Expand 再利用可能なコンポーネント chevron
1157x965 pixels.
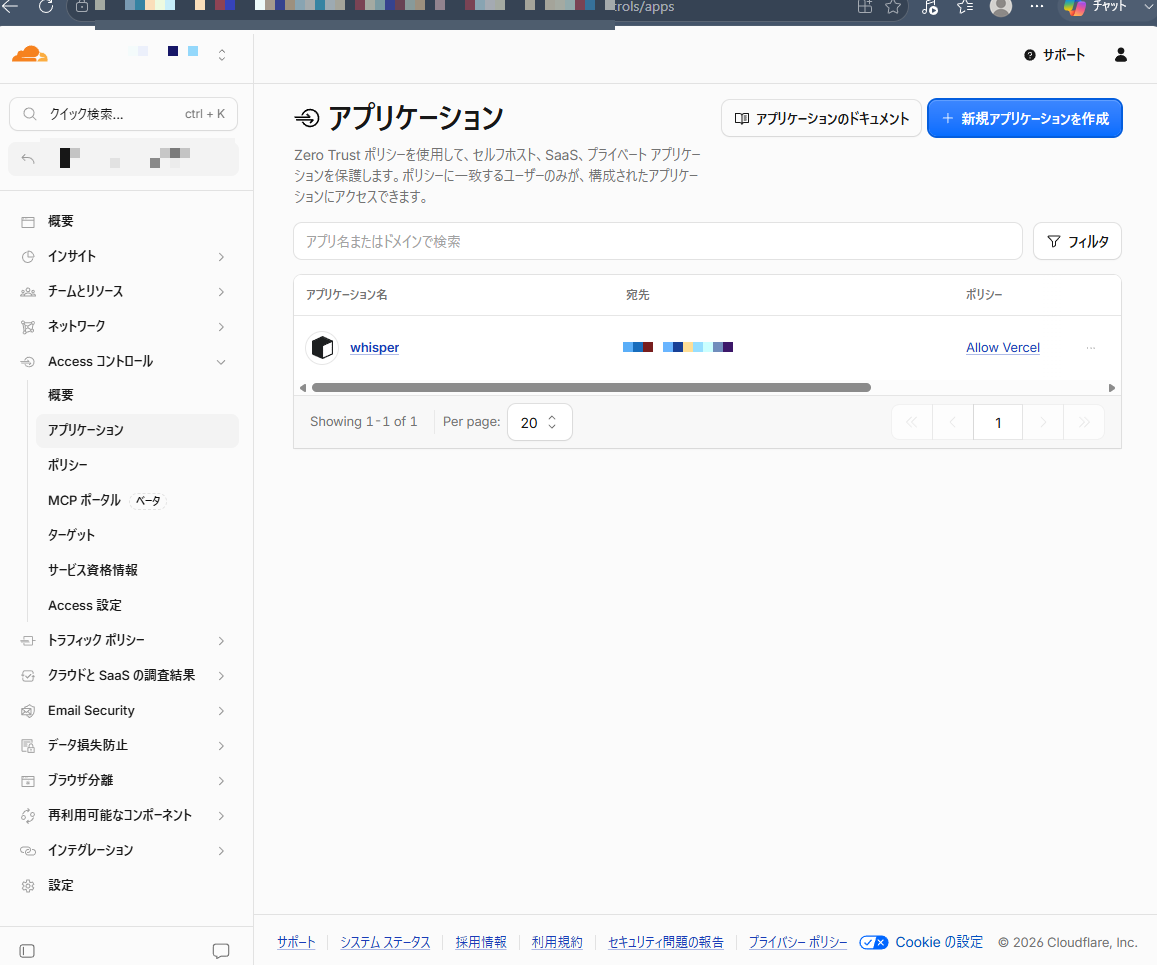pyautogui.click(x=221, y=816)
